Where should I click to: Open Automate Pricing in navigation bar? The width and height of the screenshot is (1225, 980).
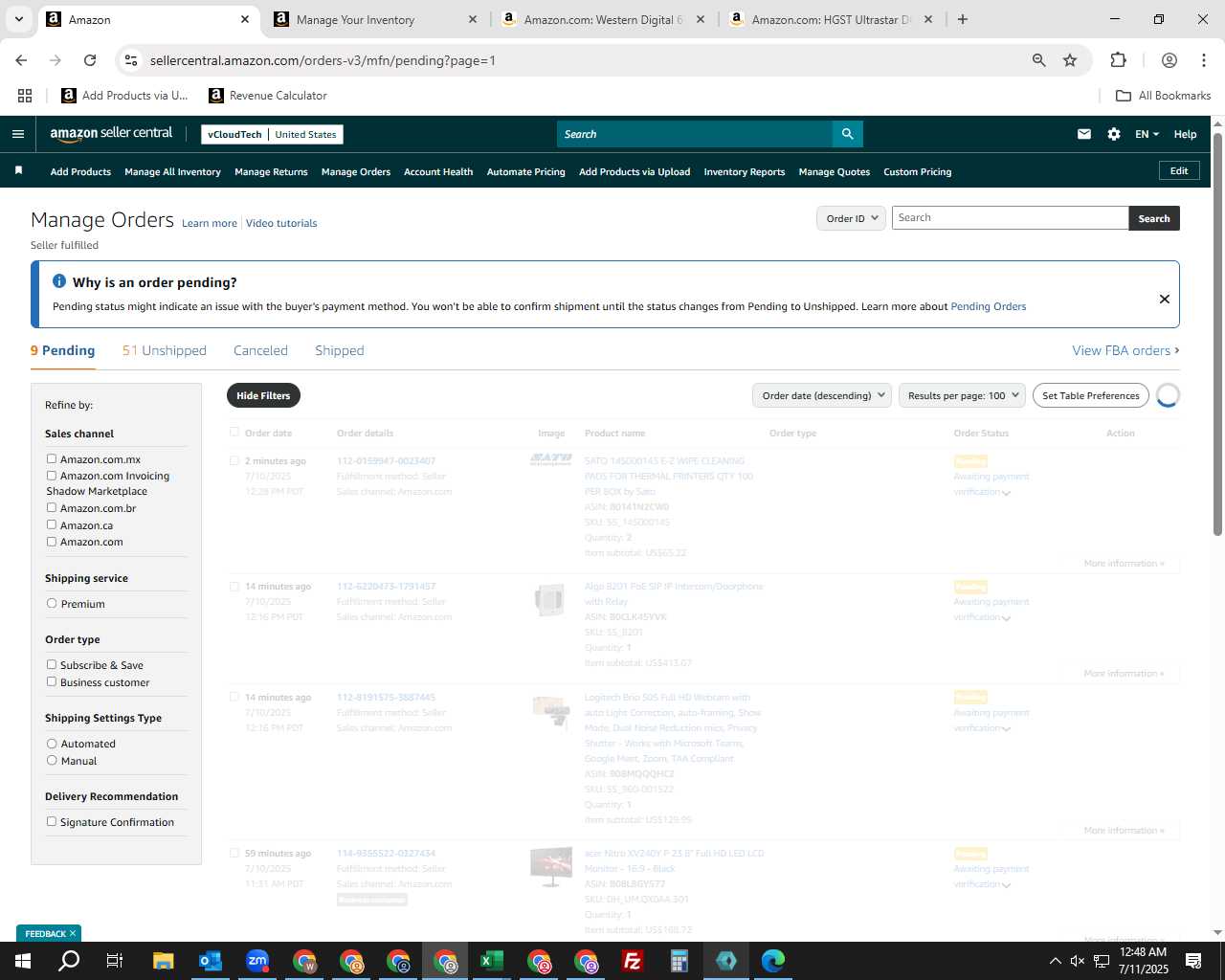tap(525, 172)
